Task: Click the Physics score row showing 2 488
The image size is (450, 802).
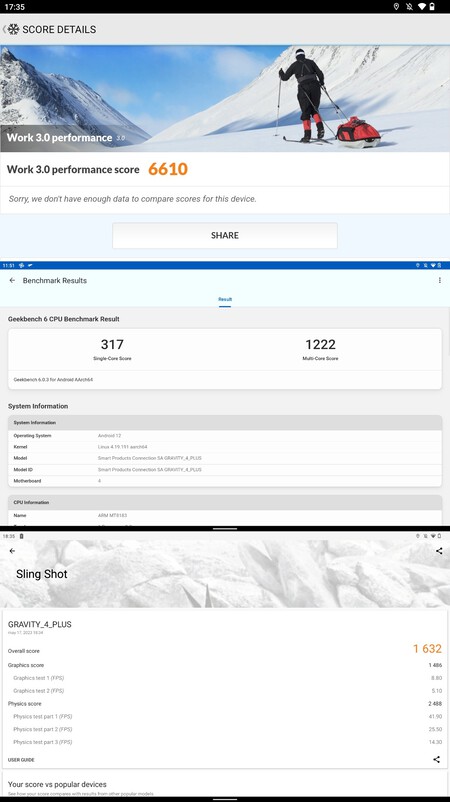Action: (225, 704)
